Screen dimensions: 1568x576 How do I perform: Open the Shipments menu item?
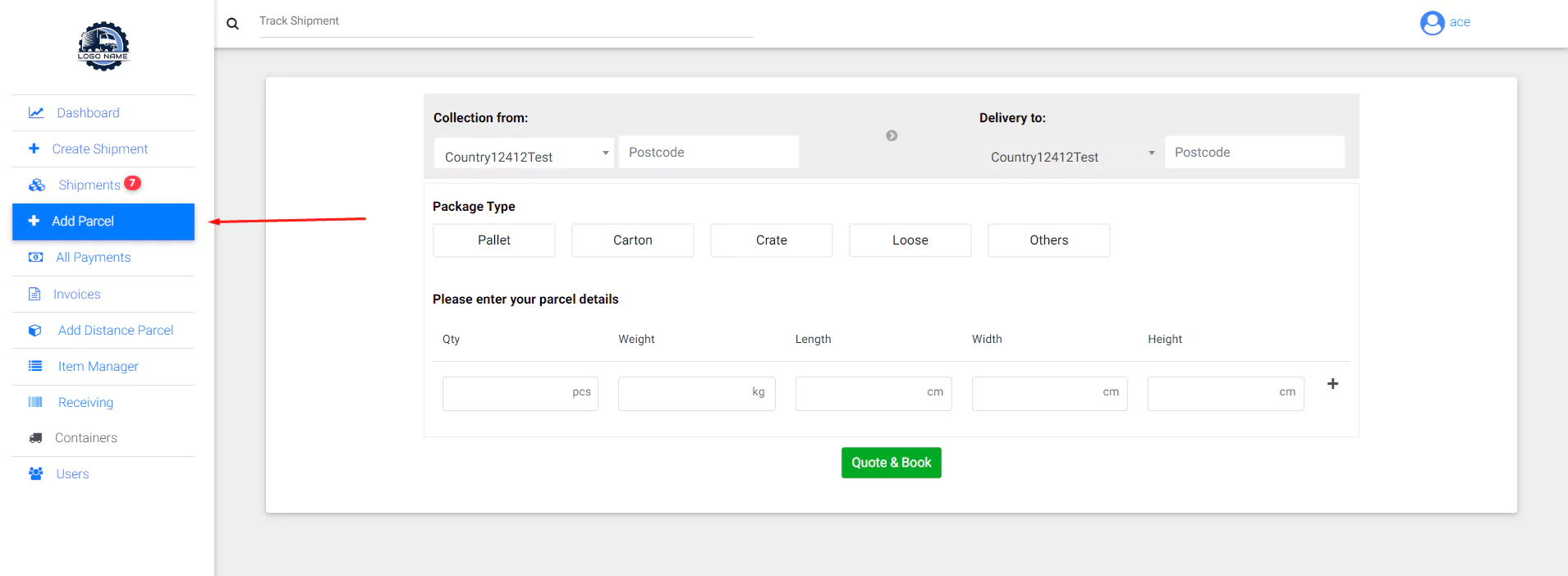pos(89,185)
